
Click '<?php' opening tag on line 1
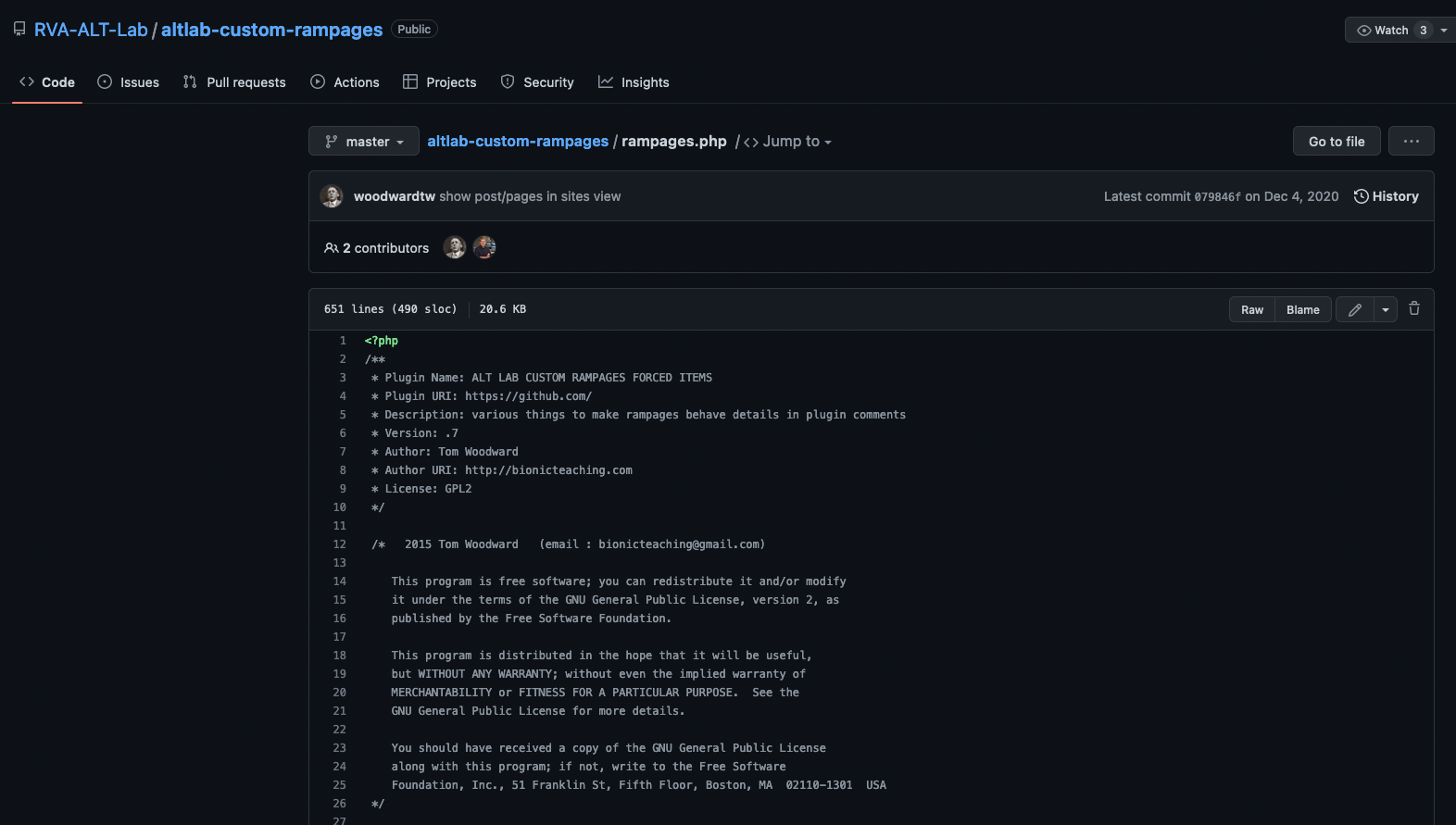tap(382, 341)
